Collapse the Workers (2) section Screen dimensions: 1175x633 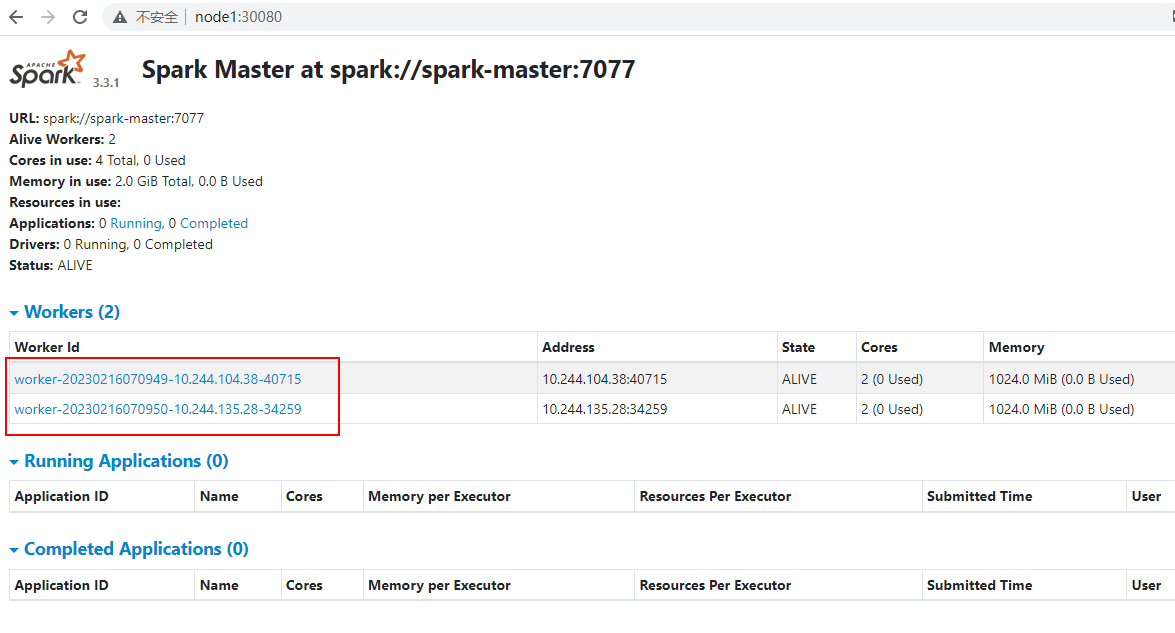click(64, 312)
